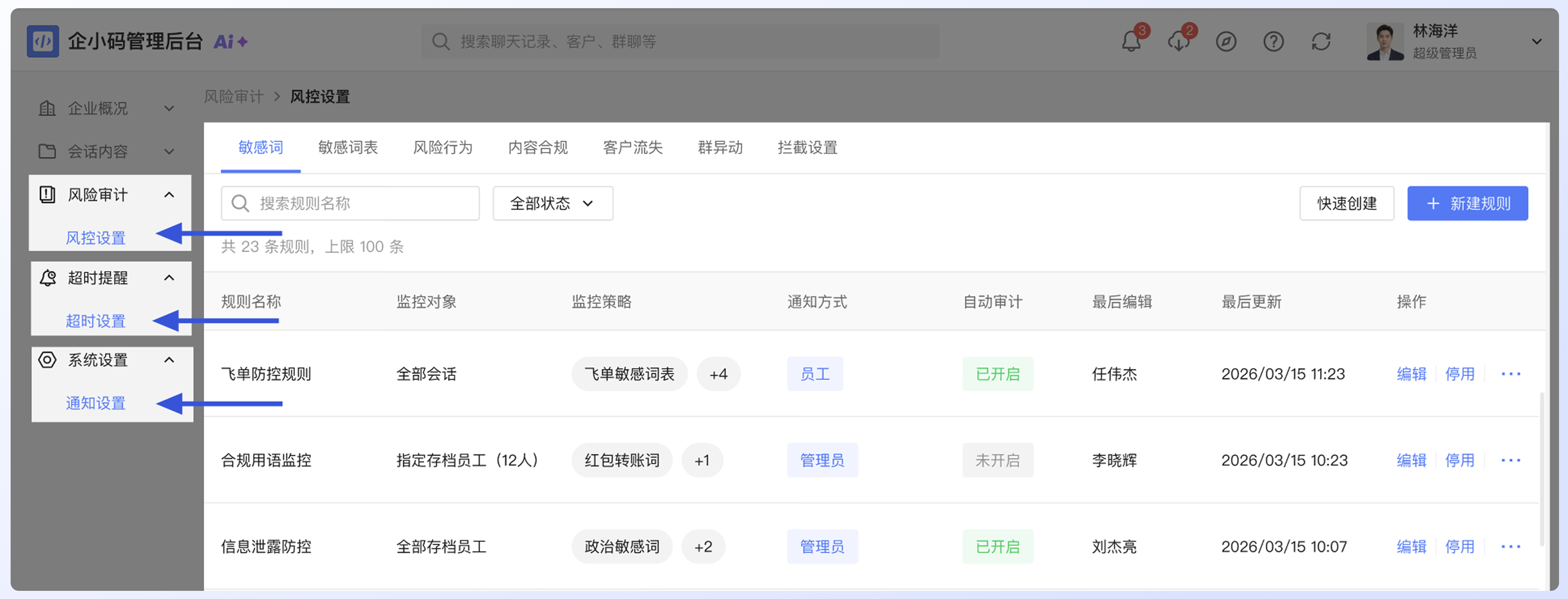Click the global search box for chat records

(x=680, y=41)
